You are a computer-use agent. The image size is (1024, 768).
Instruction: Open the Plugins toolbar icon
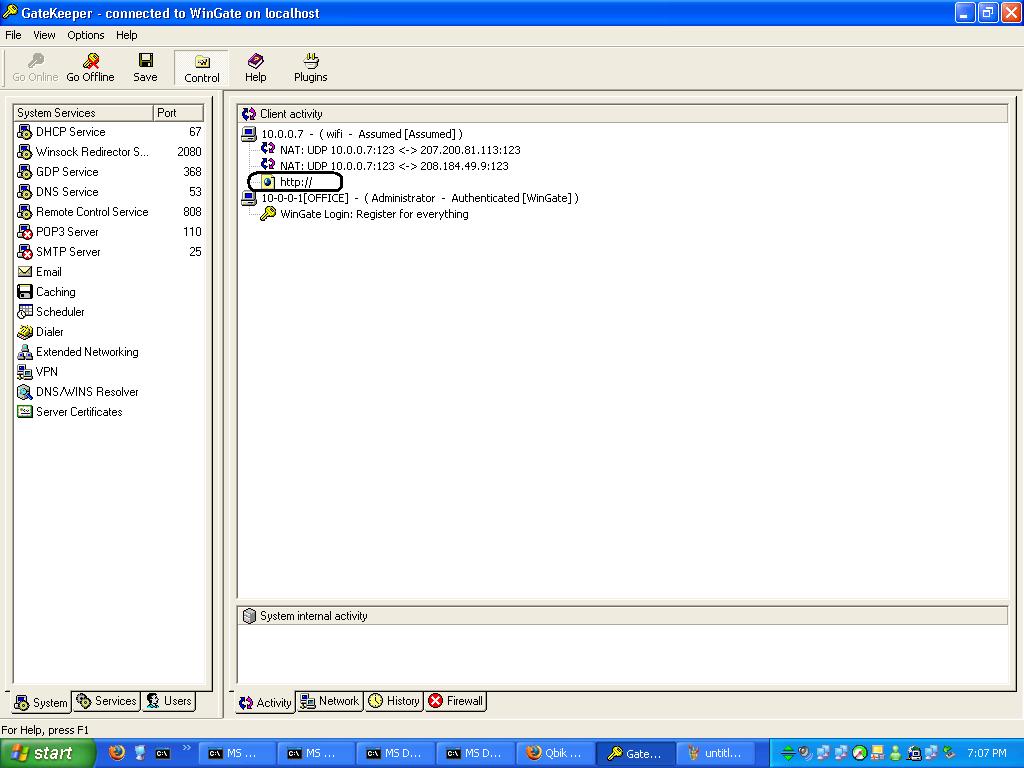point(311,61)
